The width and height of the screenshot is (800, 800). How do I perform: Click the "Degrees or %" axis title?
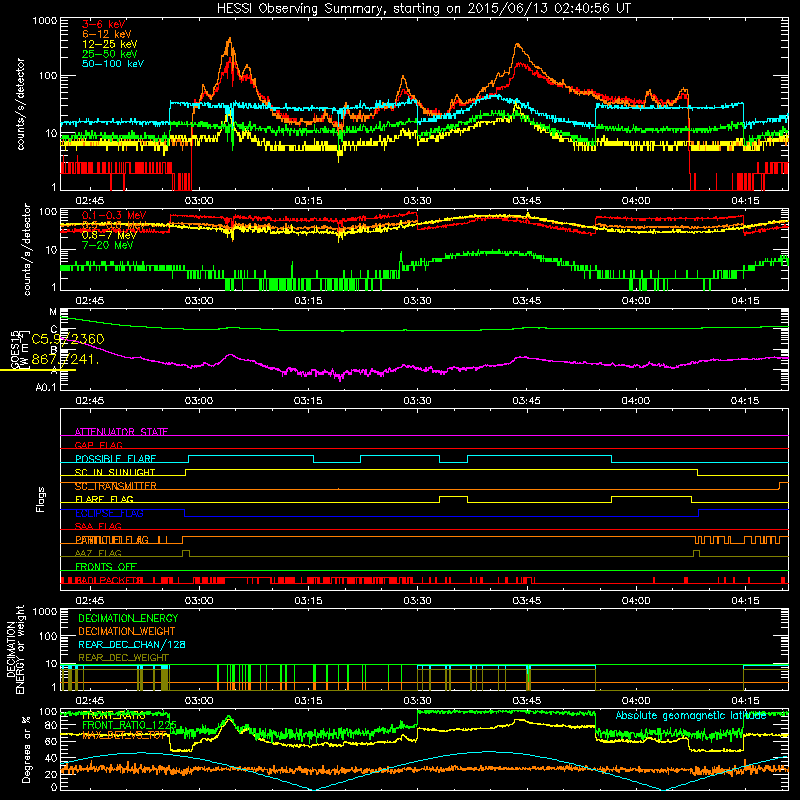pos(26,749)
